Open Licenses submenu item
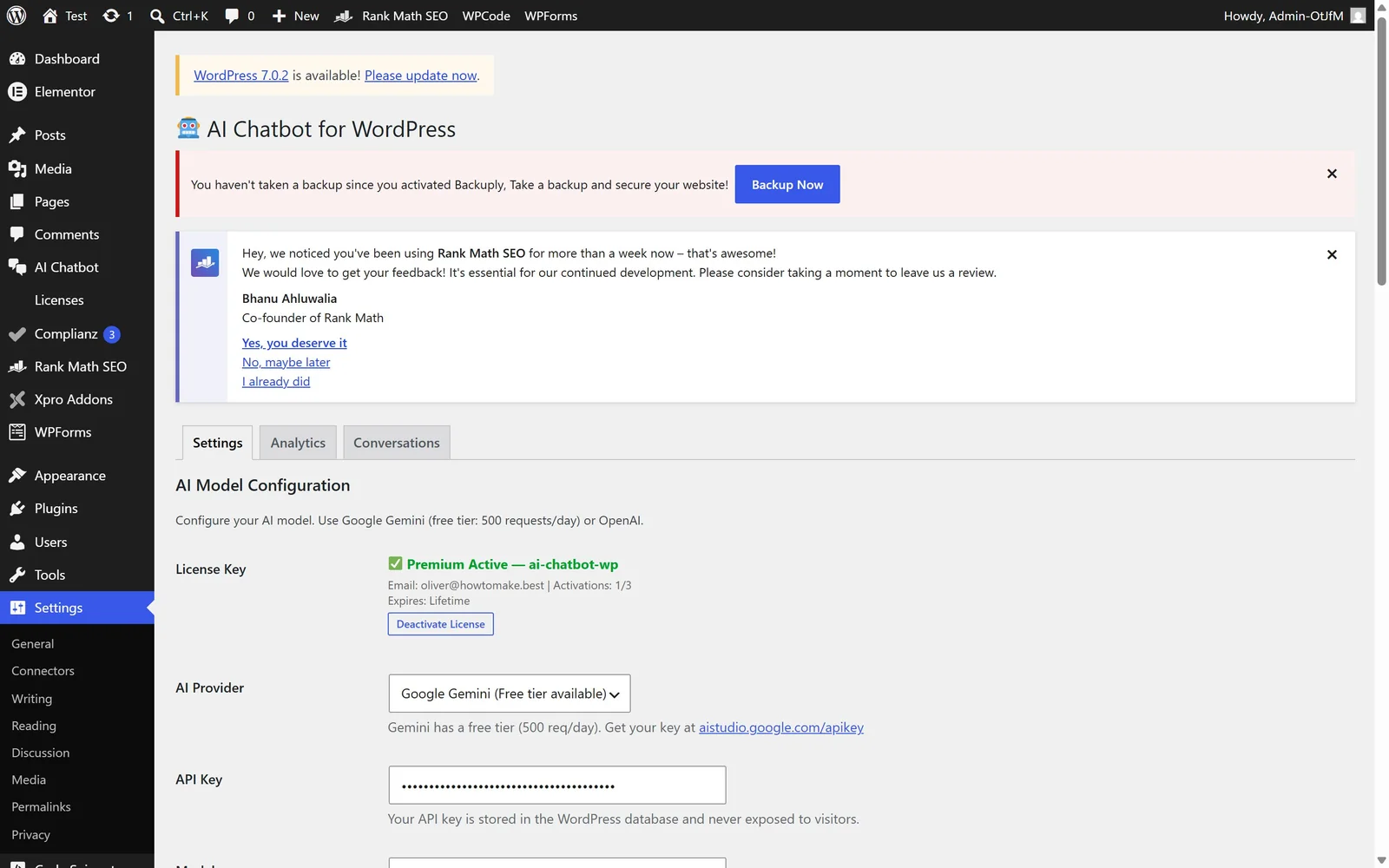1389x868 pixels. coord(59,300)
